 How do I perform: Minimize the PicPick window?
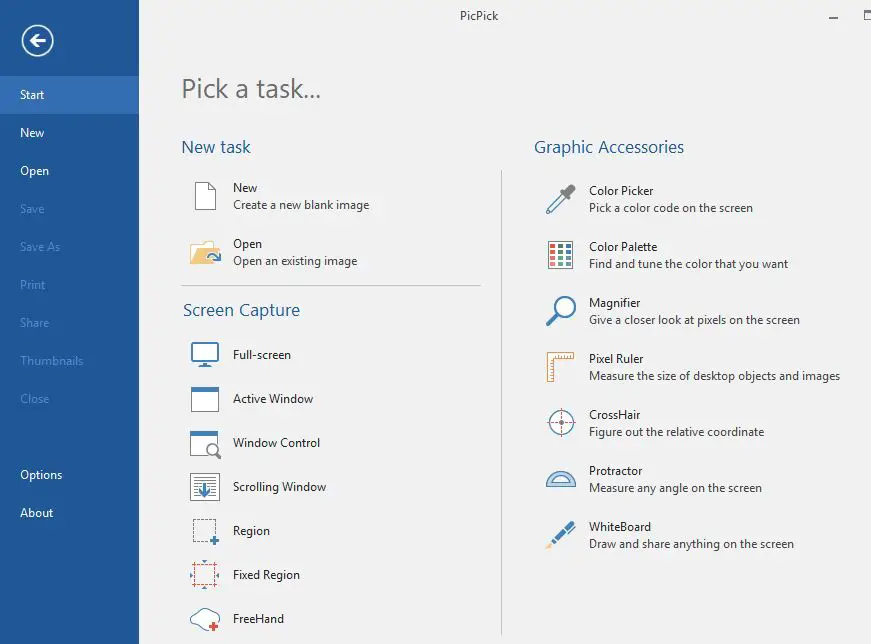[833, 17]
